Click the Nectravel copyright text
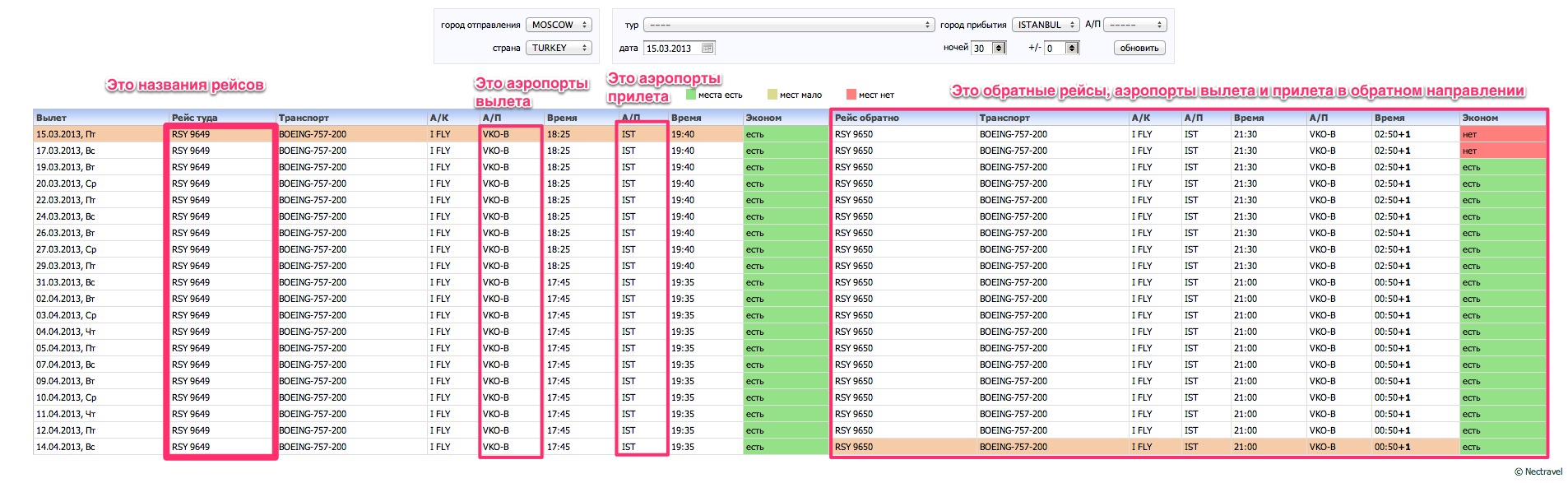 click(1538, 472)
